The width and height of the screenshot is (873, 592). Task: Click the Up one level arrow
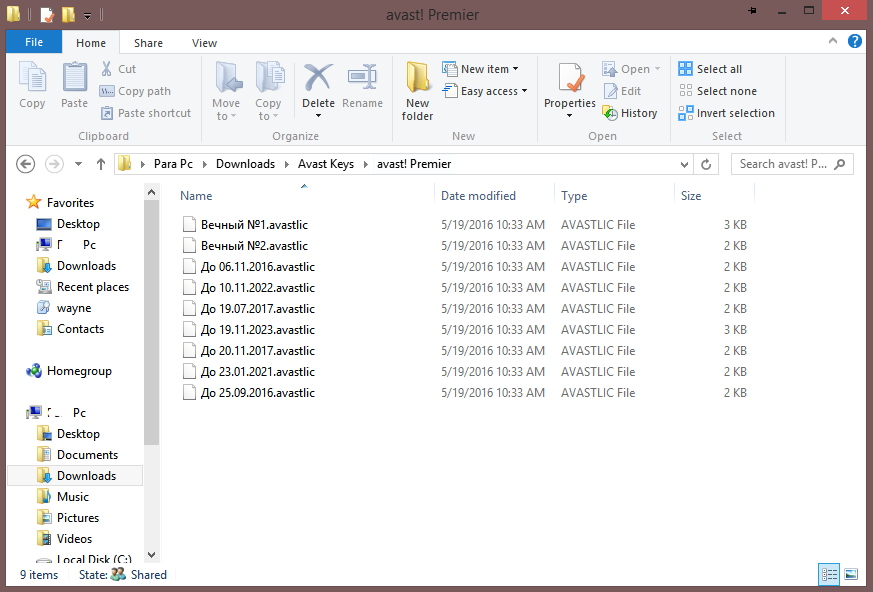pos(101,164)
